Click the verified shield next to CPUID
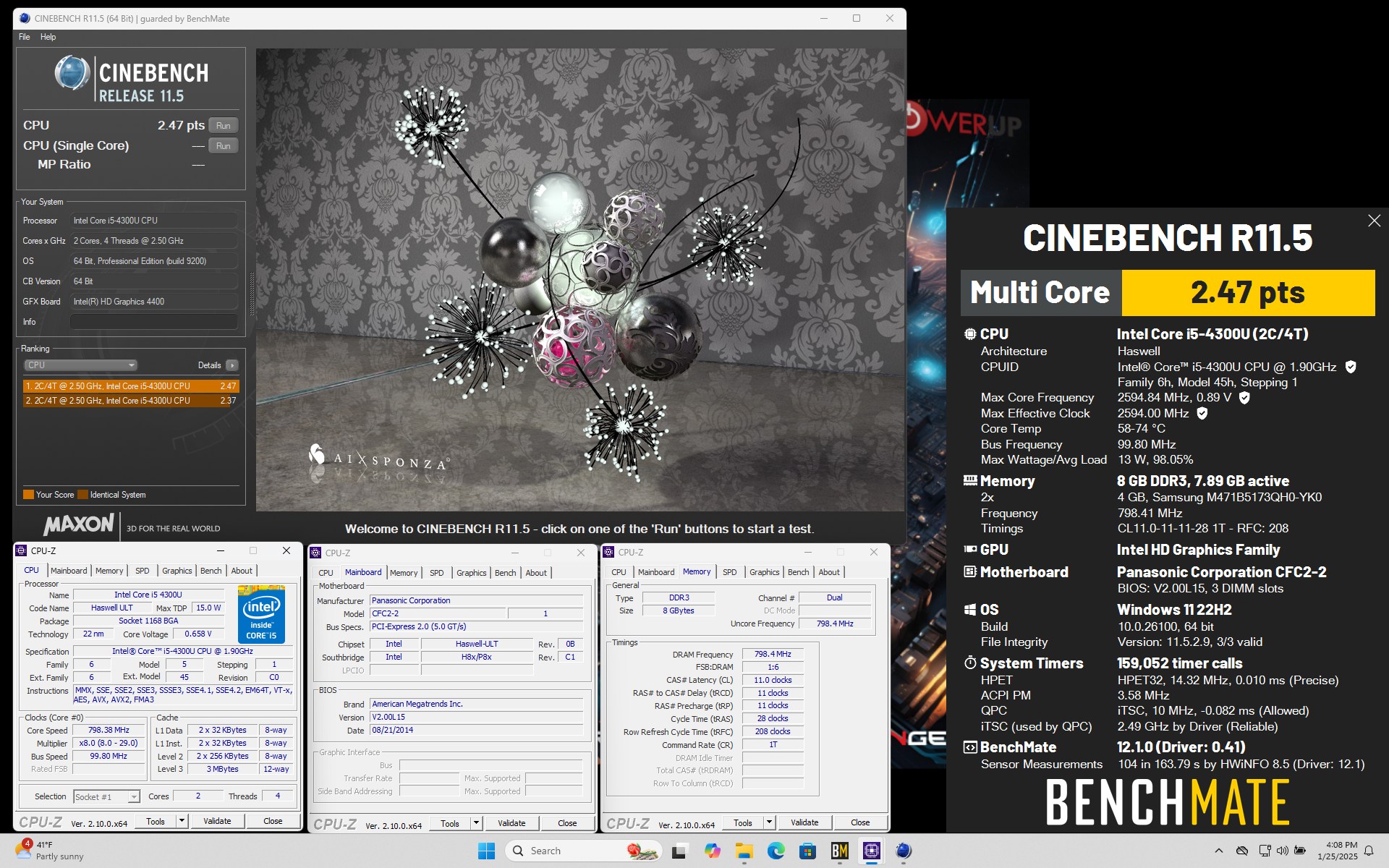1389x868 pixels. click(1350, 367)
